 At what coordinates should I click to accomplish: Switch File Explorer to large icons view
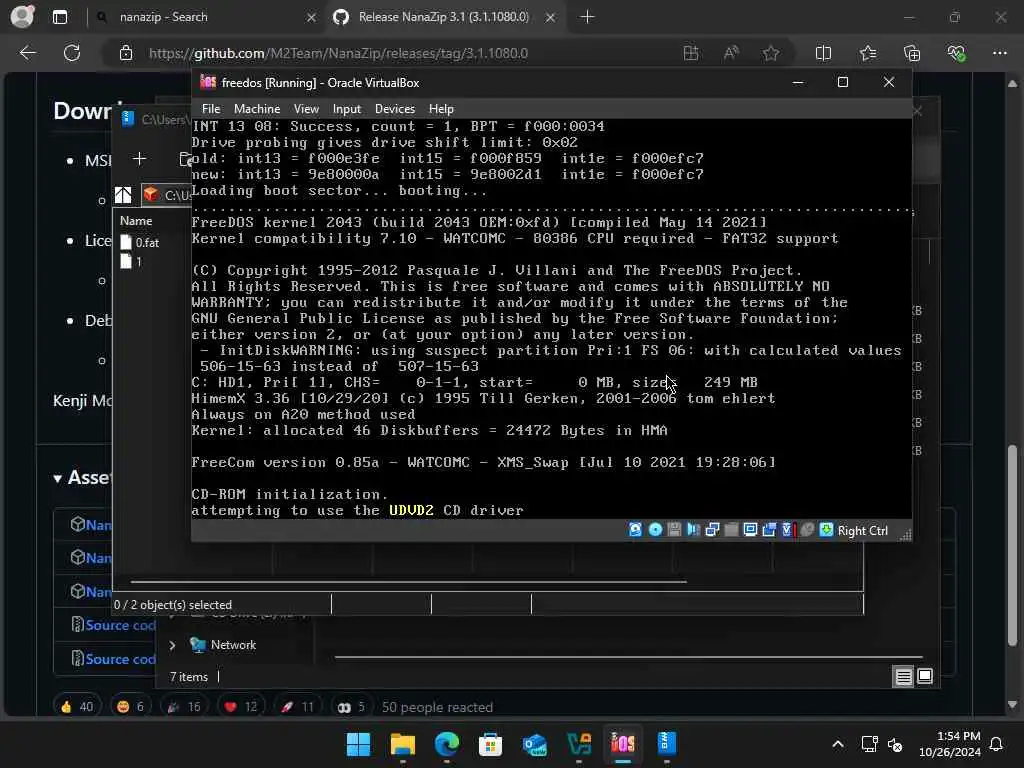pyautogui.click(x=925, y=677)
